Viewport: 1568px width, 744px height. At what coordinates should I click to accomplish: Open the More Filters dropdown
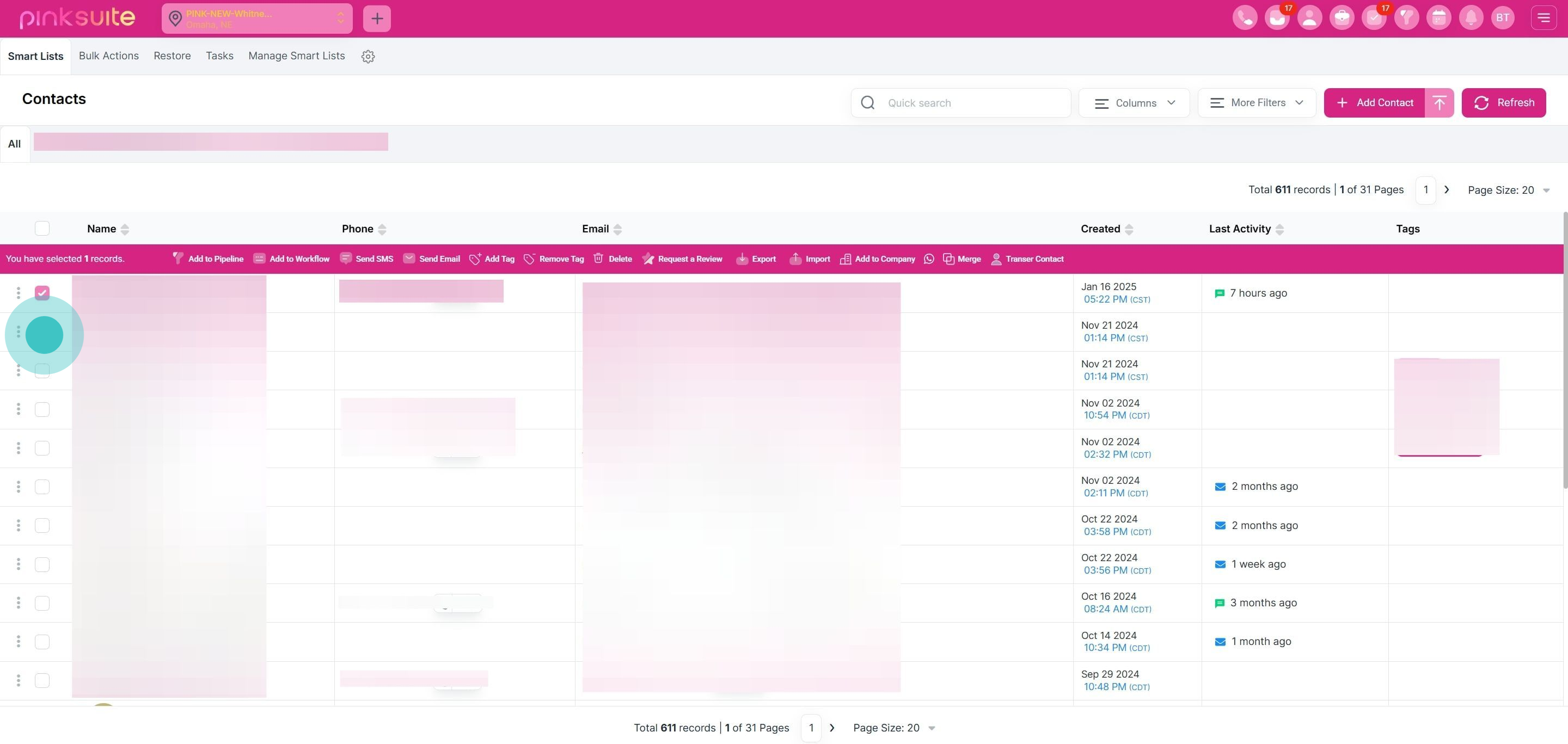(x=1257, y=103)
